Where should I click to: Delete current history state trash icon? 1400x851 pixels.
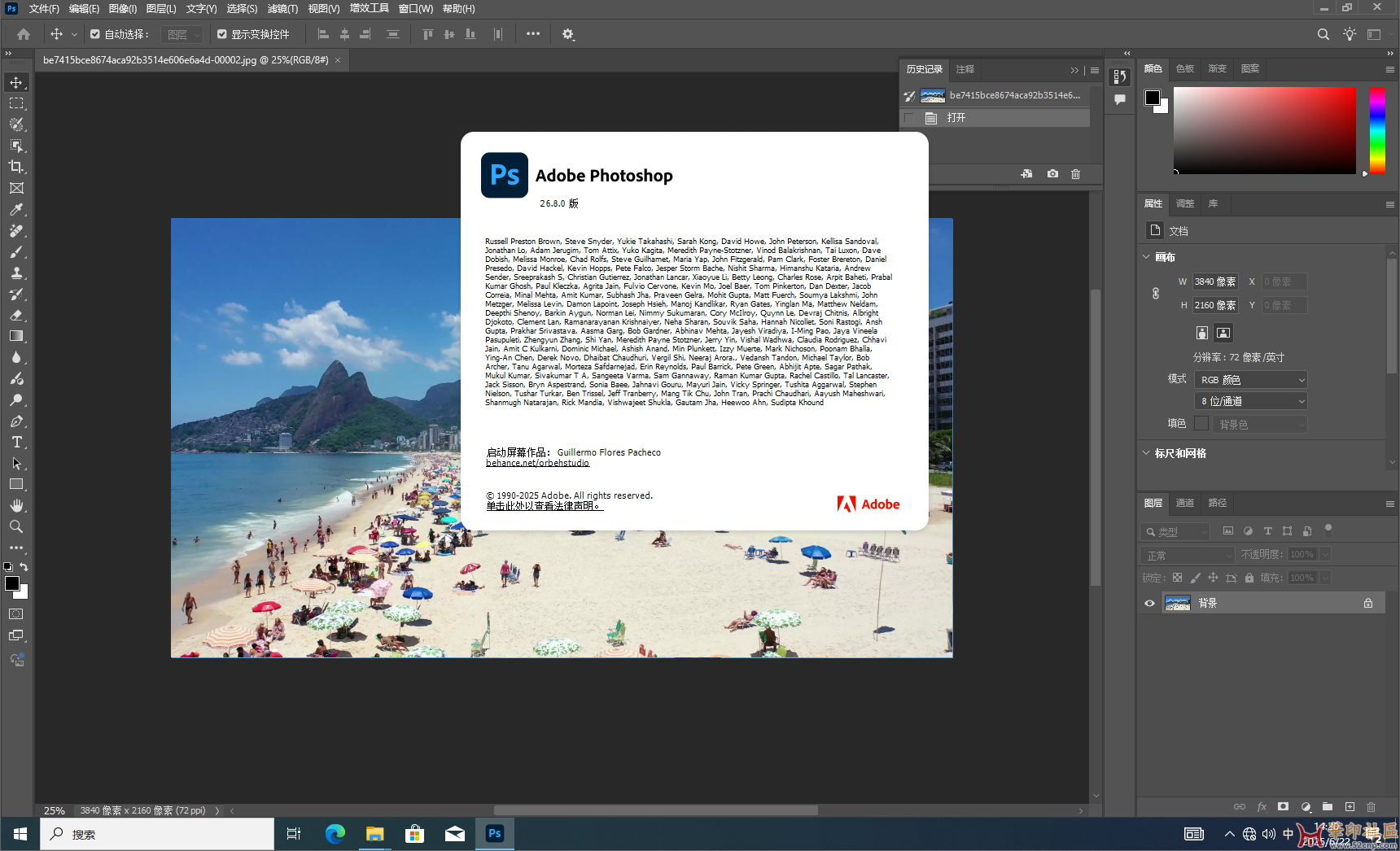[1075, 174]
